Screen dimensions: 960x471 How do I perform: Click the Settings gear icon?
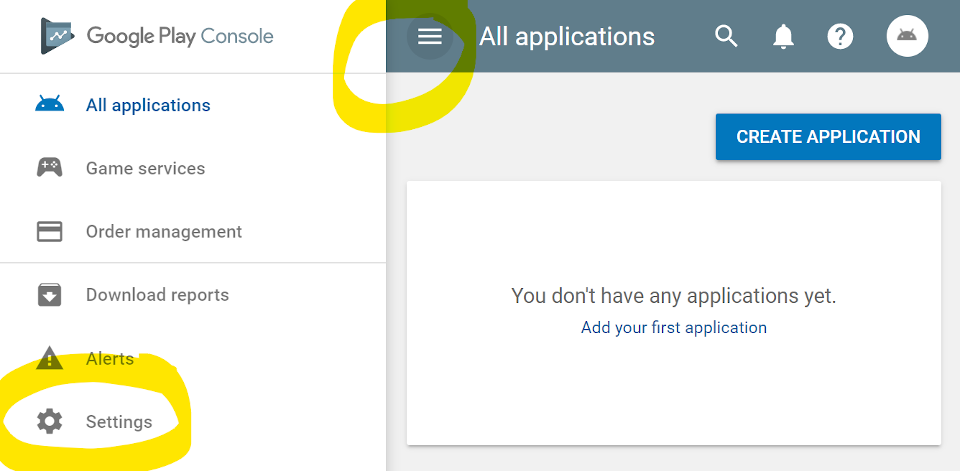(x=50, y=421)
